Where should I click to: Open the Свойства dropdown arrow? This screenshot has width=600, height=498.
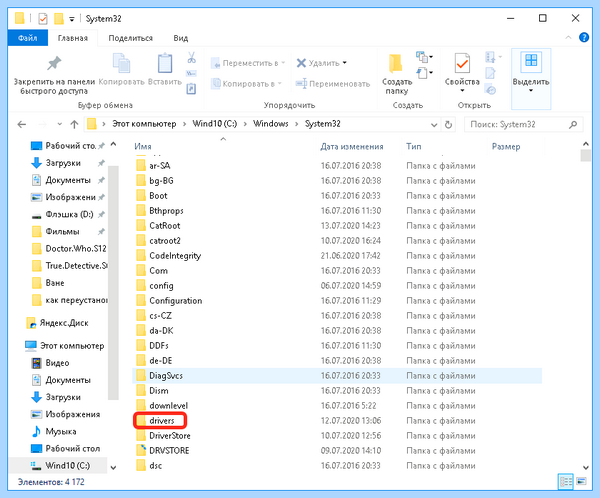pos(462,91)
